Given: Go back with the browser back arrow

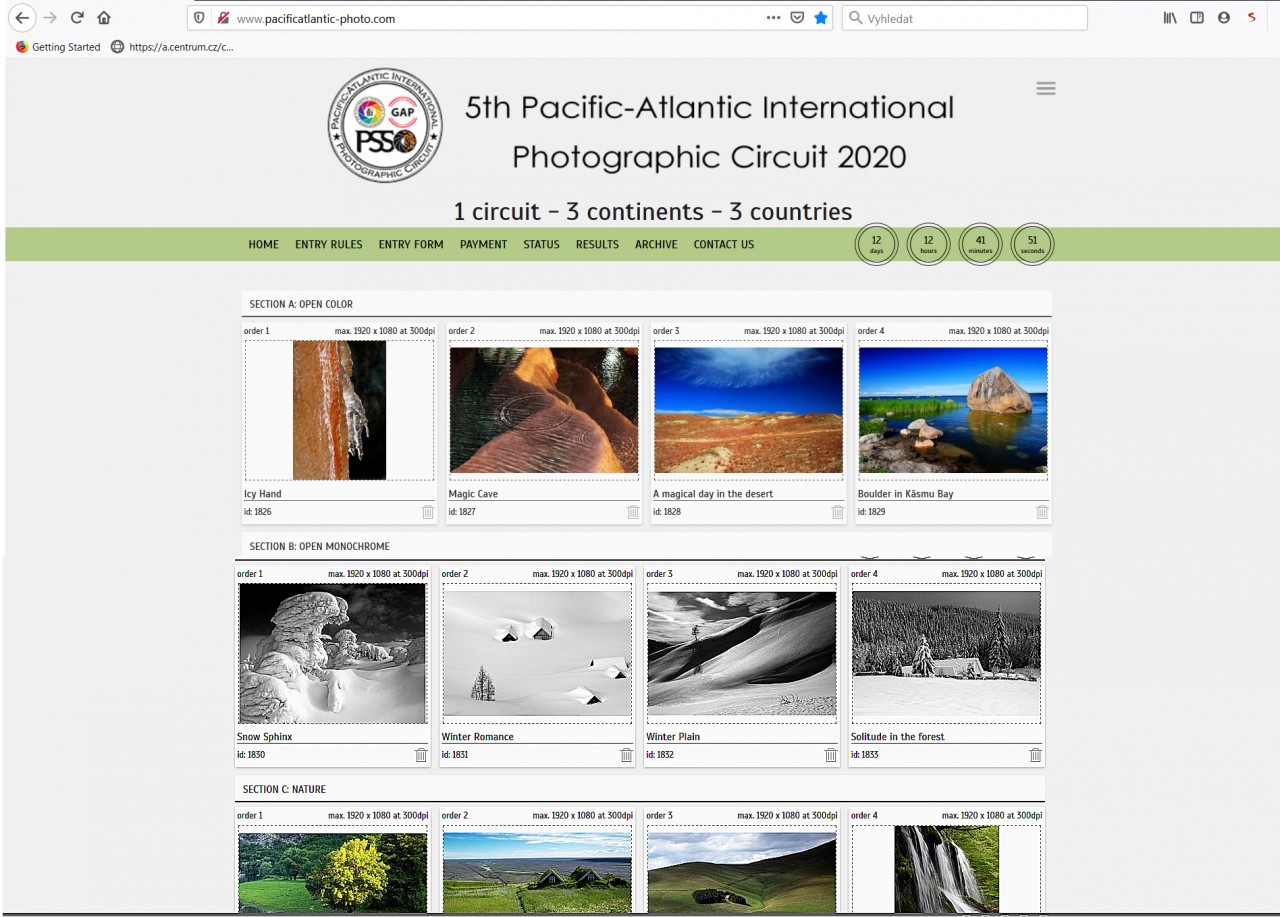Looking at the screenshot, I should (21, 17).
